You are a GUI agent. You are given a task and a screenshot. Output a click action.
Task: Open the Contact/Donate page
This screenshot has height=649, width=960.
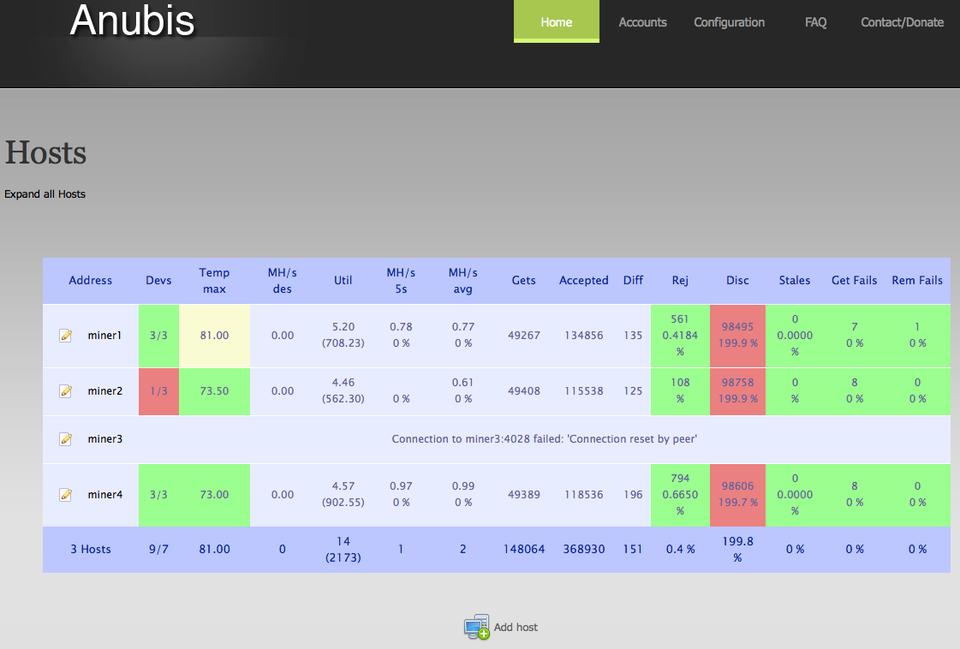(902, 22)
